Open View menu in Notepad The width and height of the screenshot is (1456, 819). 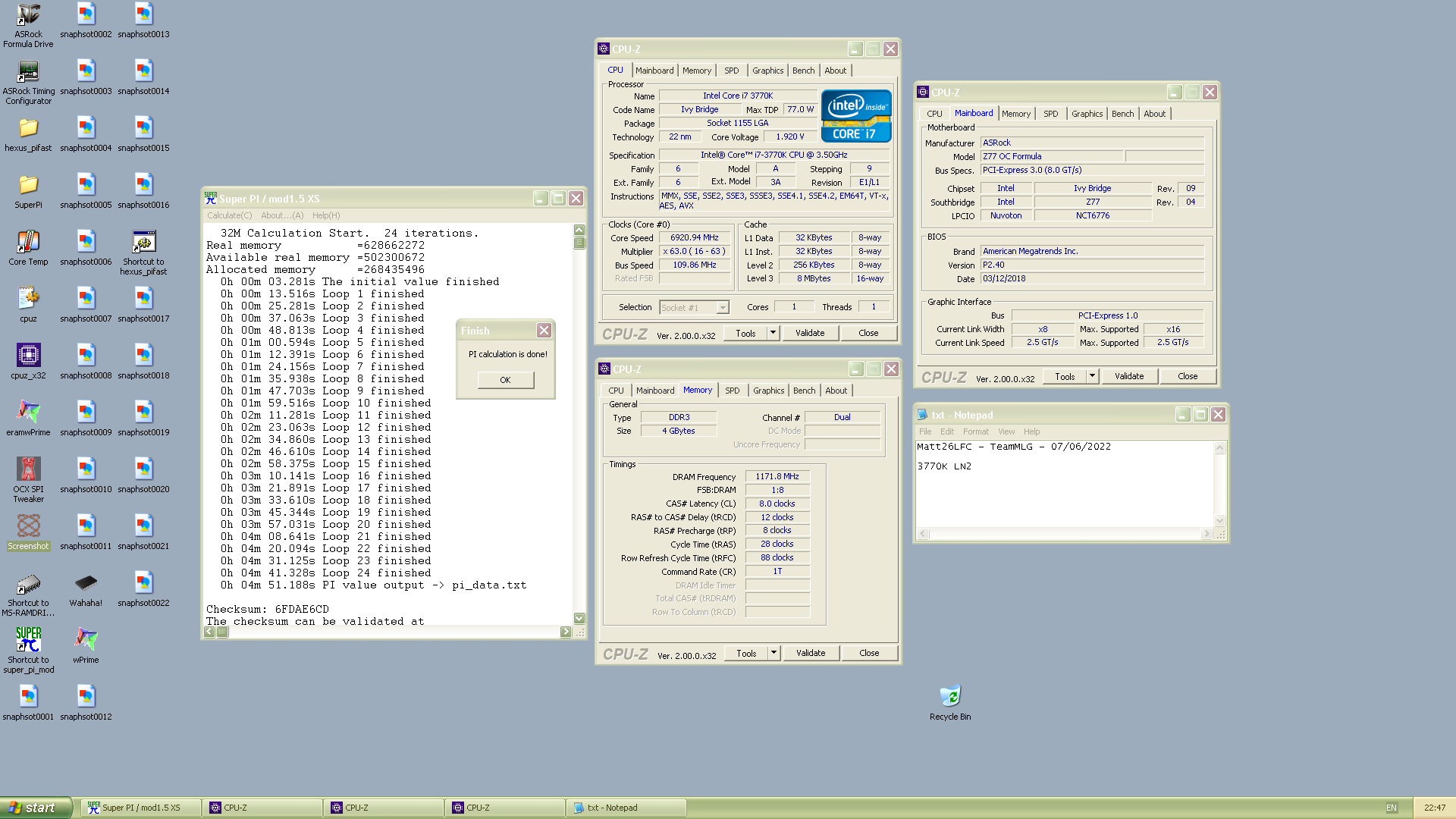tap(1006, 431)
